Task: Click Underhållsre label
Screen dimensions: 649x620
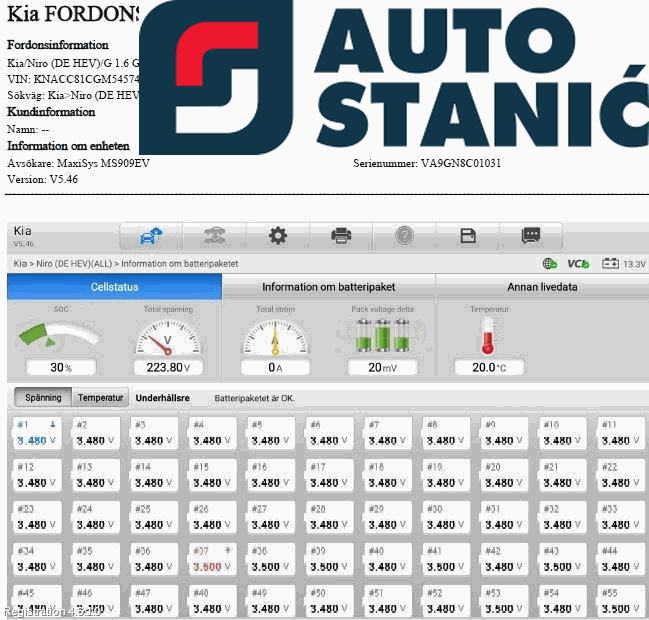Action: tap(163, 398)
